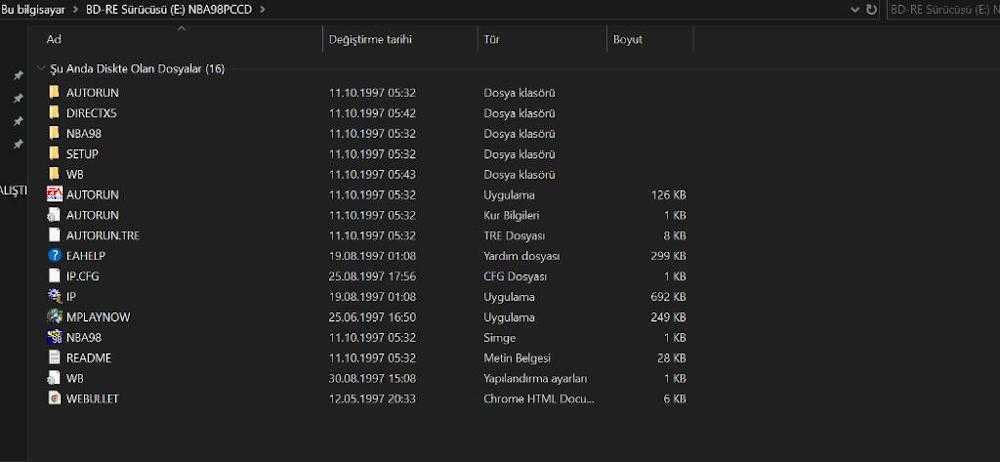Select the MPLAYNOW application icon
Screen dimensions: 1000x462
pos(54,317)
